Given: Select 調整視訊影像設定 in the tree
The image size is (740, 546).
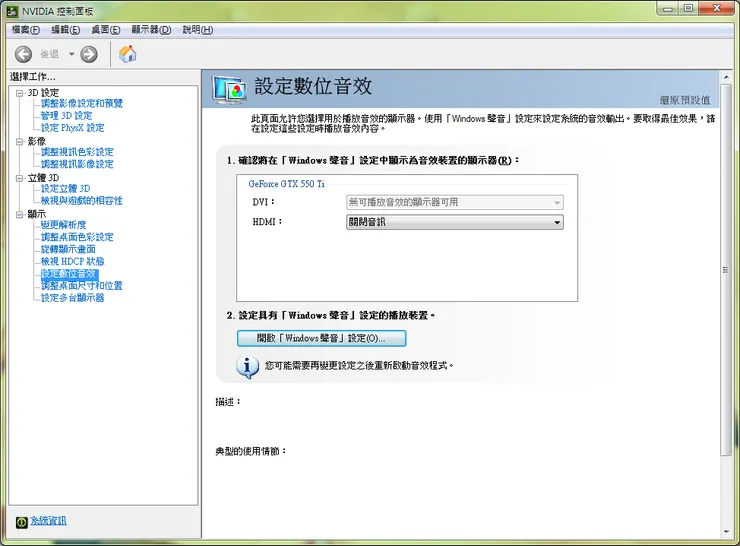Looking at the screenshot, I should pyautogui.click(x=77, y=164).
